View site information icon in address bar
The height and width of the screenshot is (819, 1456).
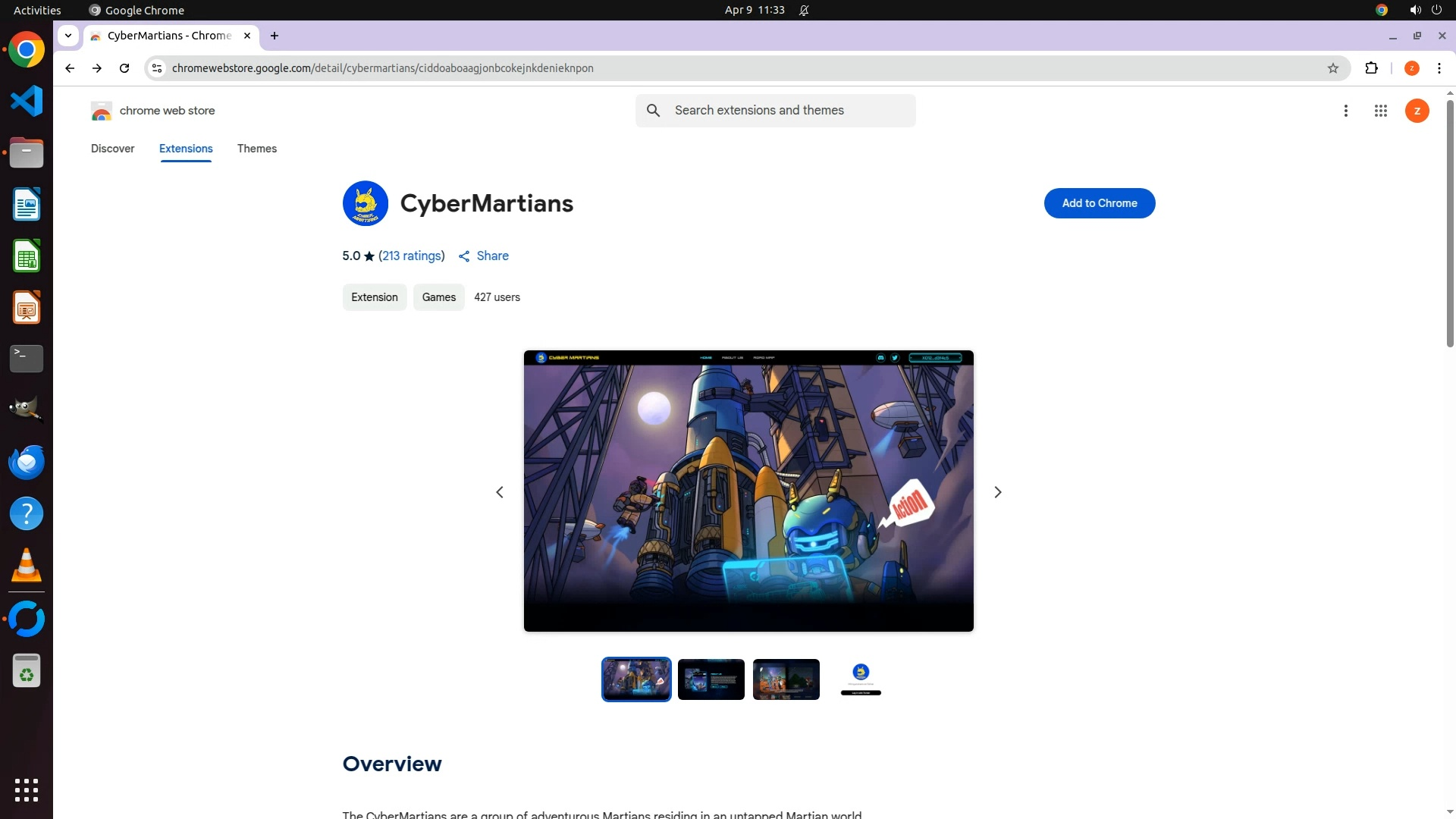point(157,68)
